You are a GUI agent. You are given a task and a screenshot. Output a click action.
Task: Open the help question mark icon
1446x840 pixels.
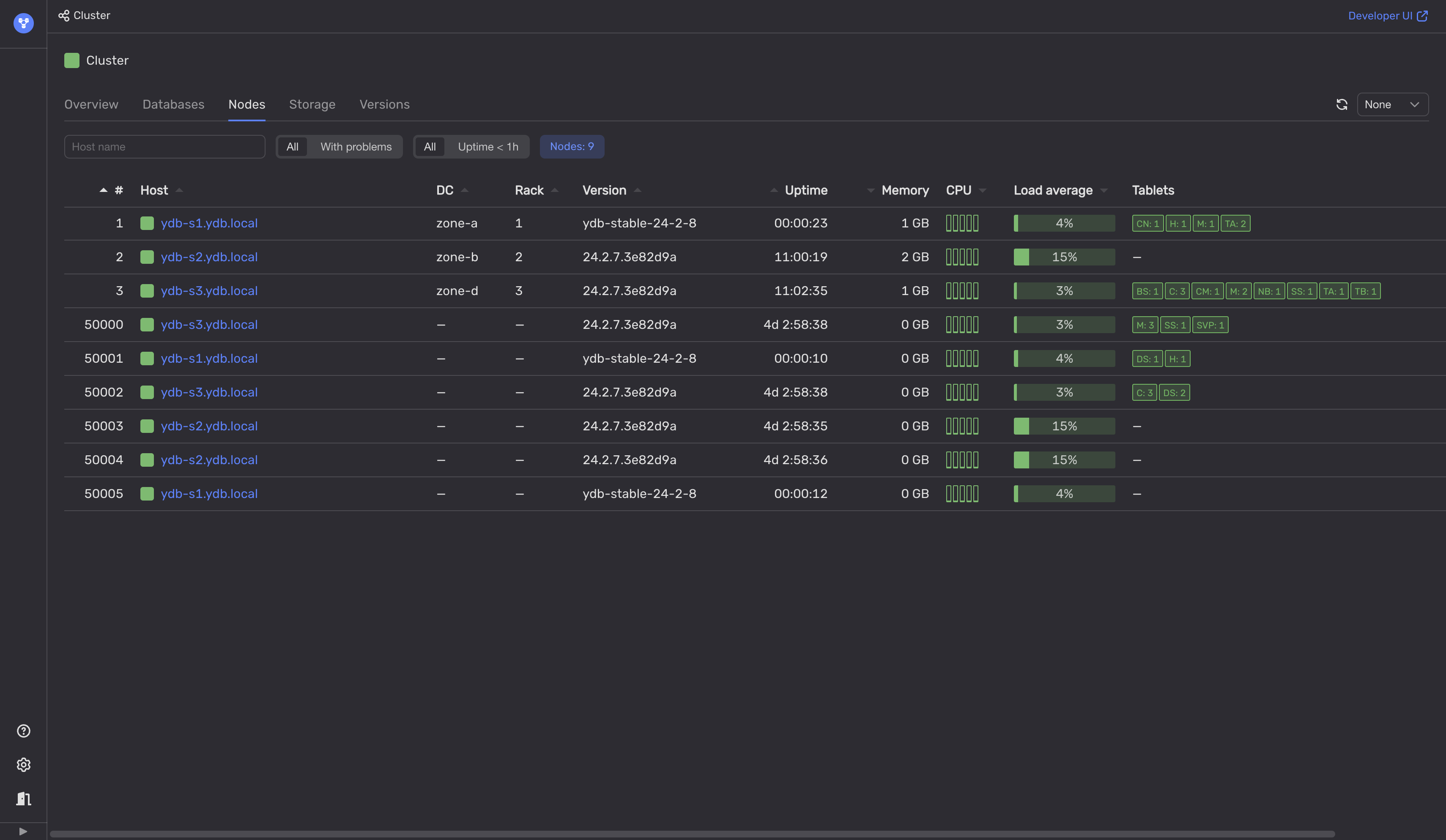[x=24, y=731]
